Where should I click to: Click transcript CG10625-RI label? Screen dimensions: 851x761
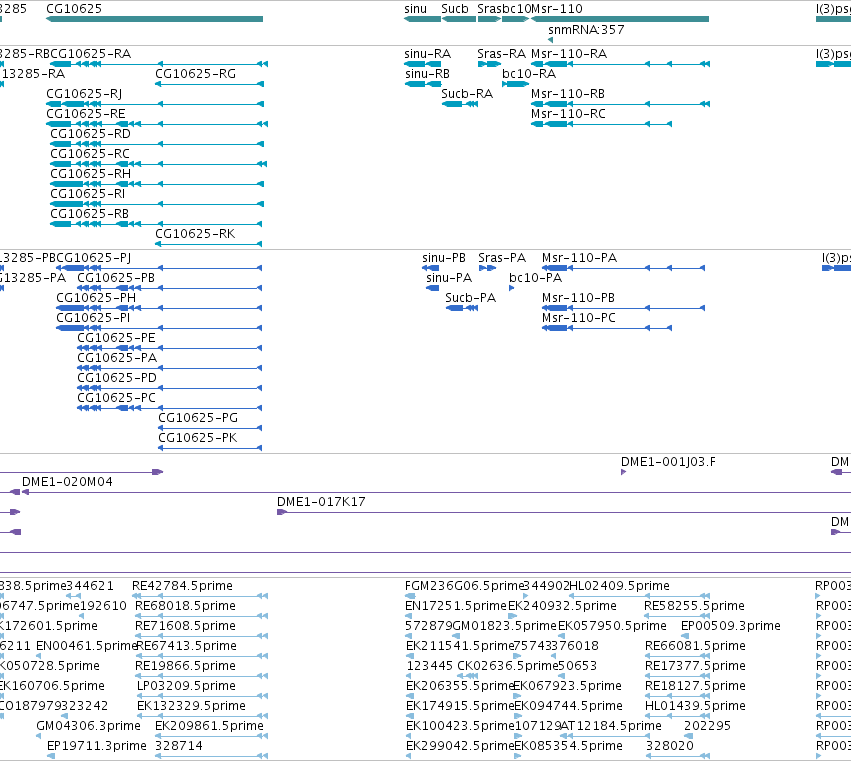pyautogui.click(x=88, y=194)
